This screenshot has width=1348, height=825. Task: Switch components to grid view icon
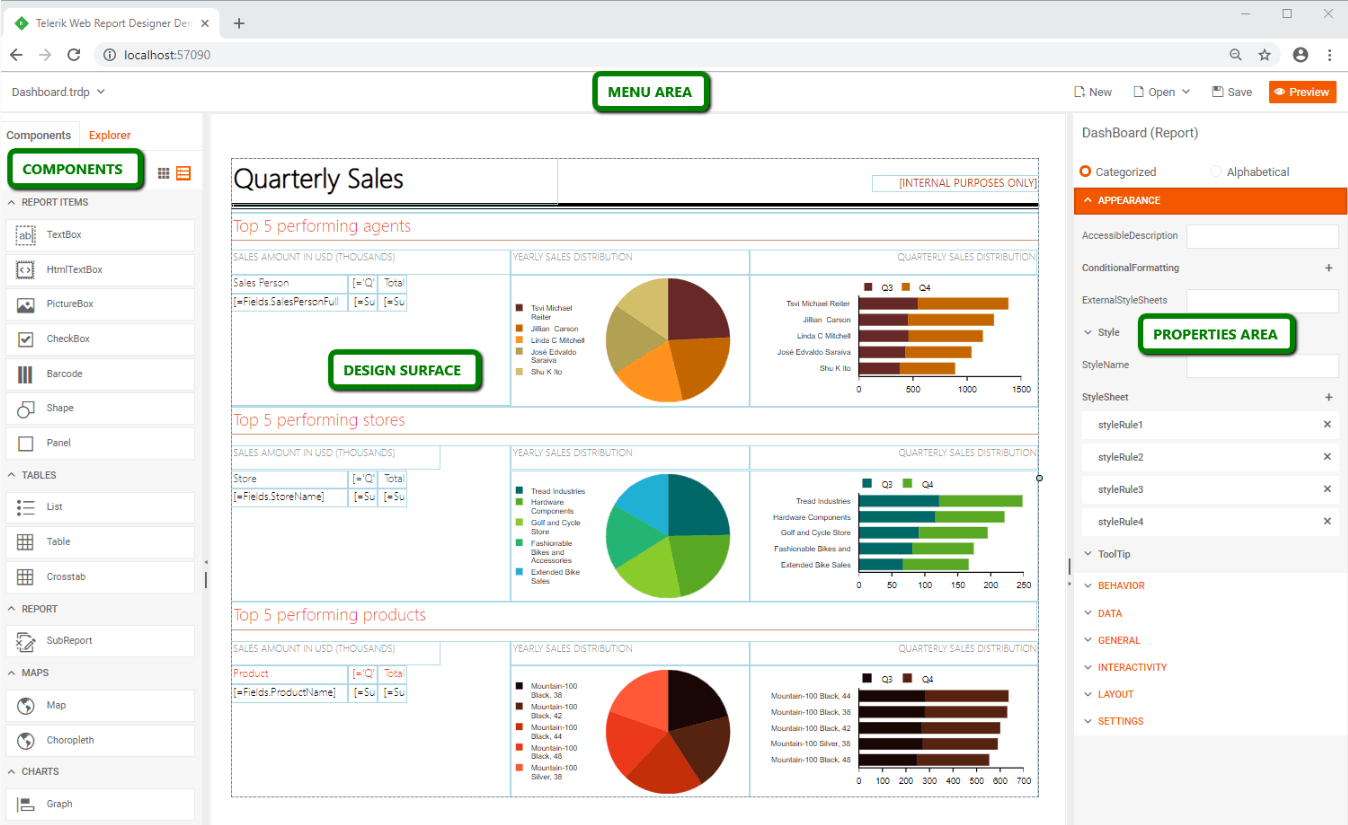(x=164, y=173)
